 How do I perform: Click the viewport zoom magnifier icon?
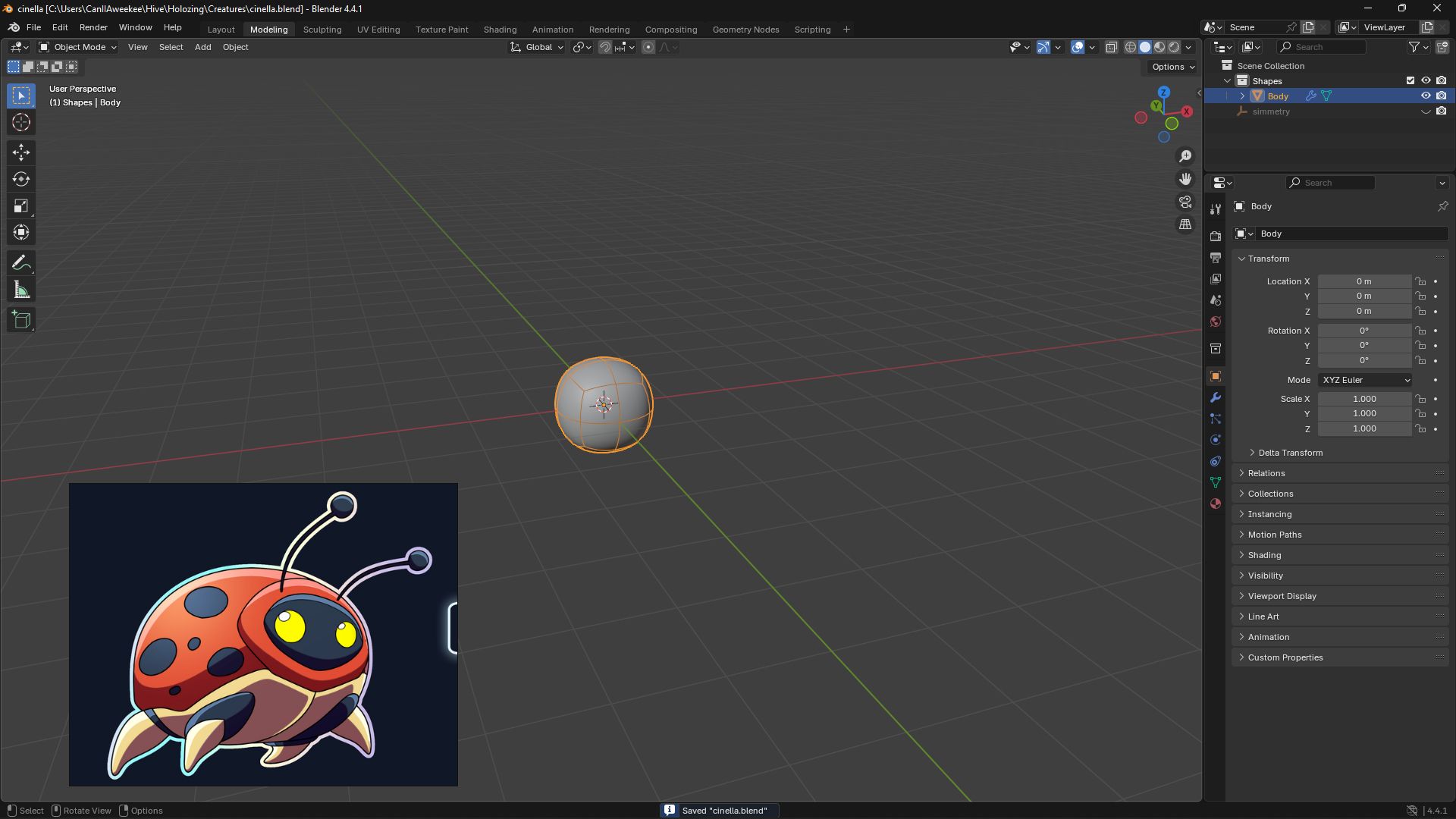tap(1185, 156)
